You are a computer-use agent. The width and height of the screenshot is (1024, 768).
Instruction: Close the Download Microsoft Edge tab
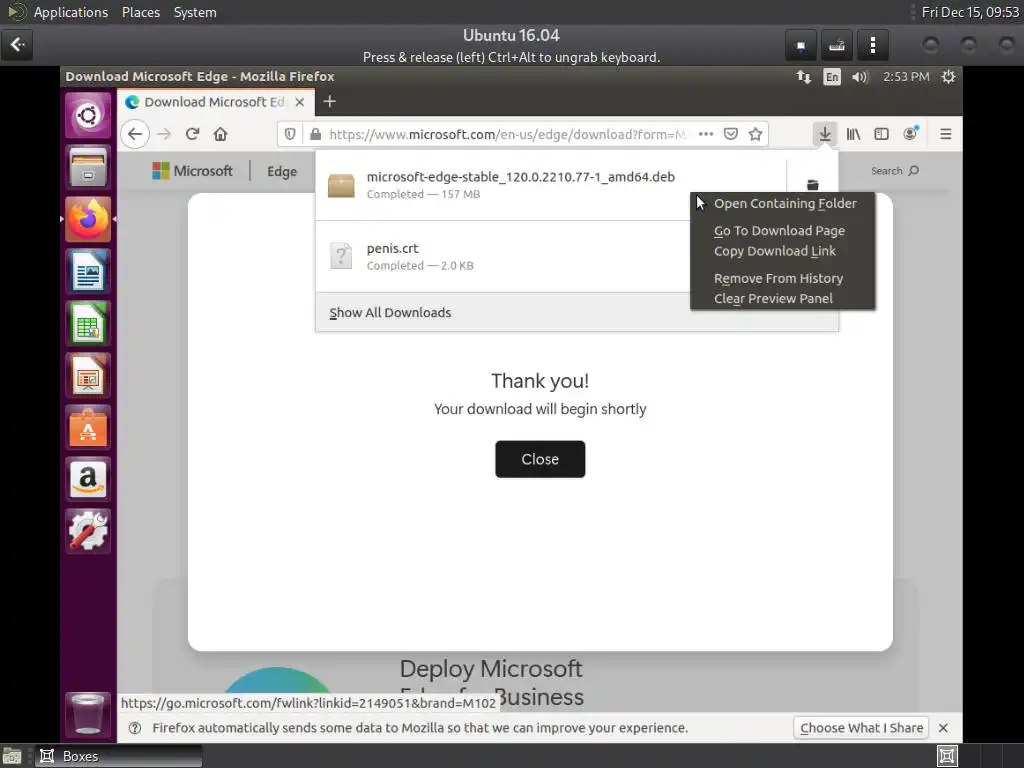pos(300,102)
